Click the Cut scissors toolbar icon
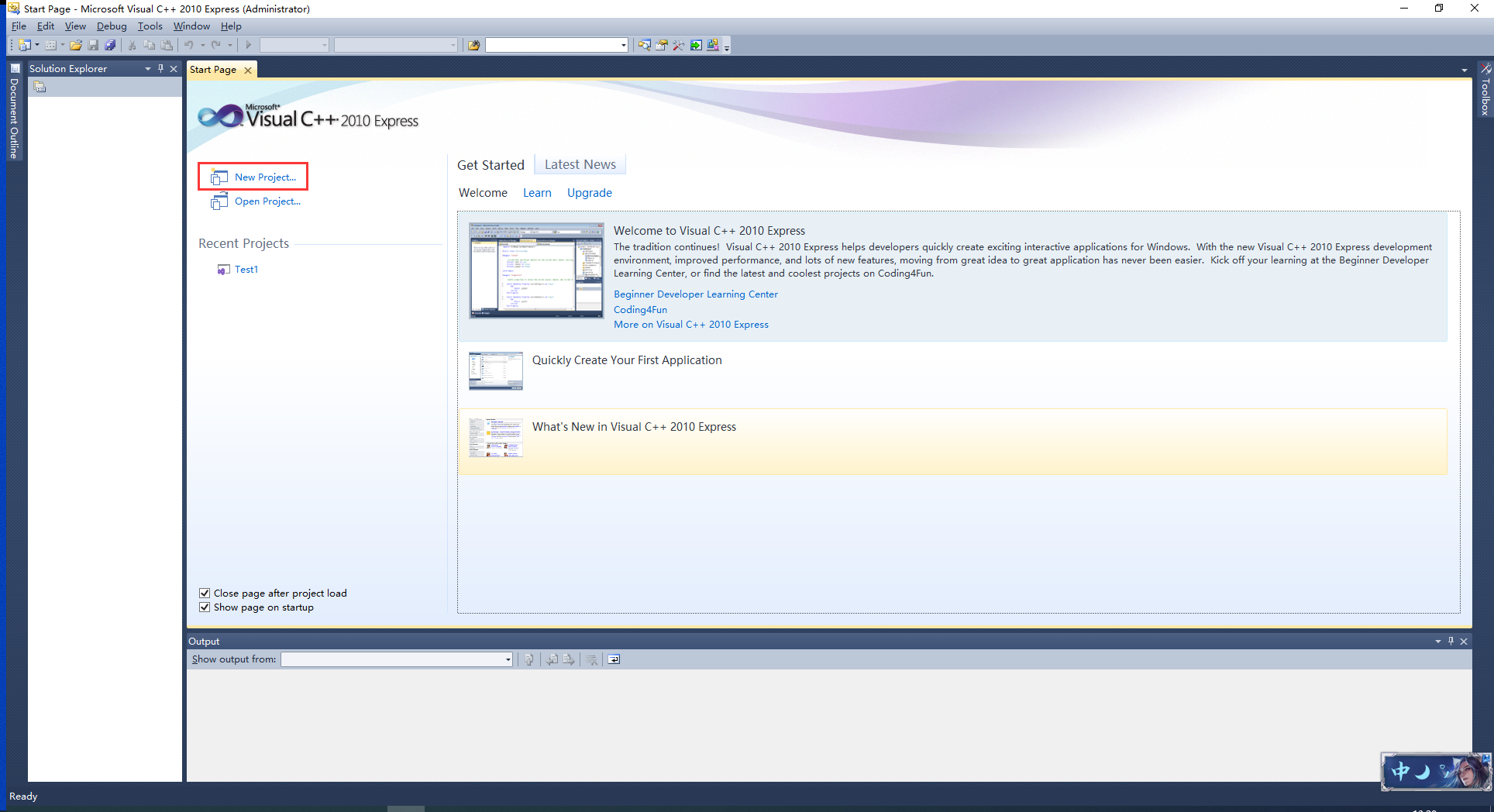The image size is (1494, 812). 132,45
